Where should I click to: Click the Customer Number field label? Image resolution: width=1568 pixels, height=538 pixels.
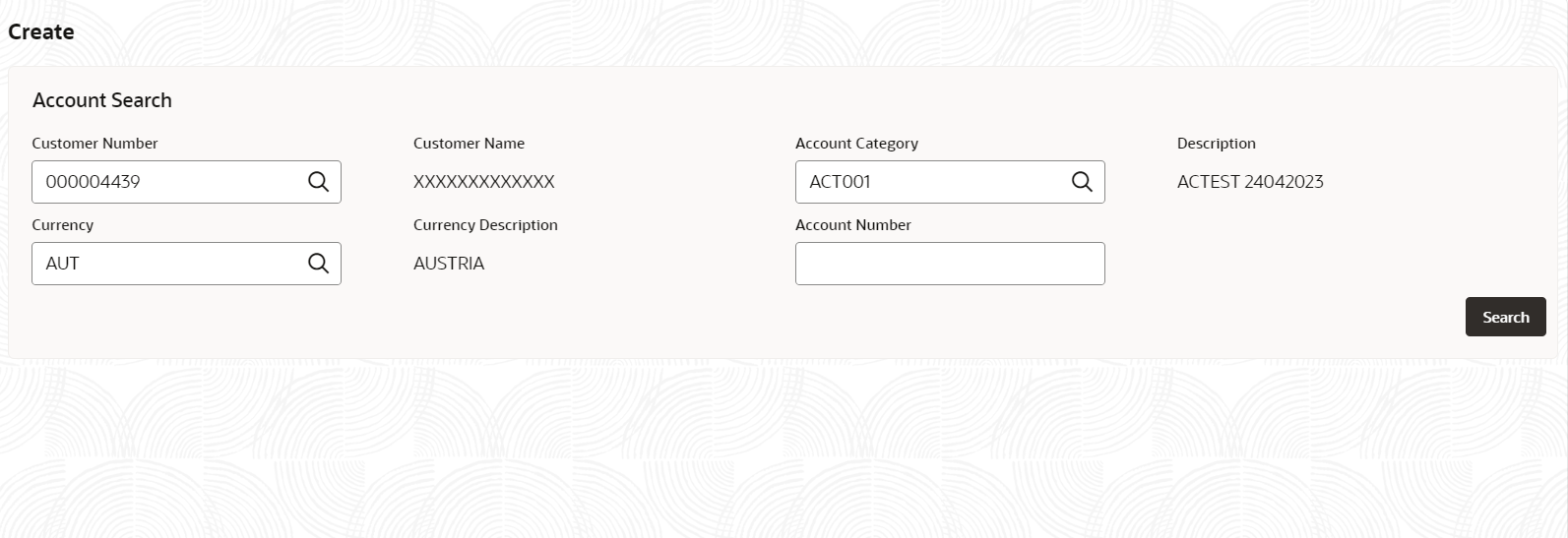pyautogui.click(x=94, y=144)
